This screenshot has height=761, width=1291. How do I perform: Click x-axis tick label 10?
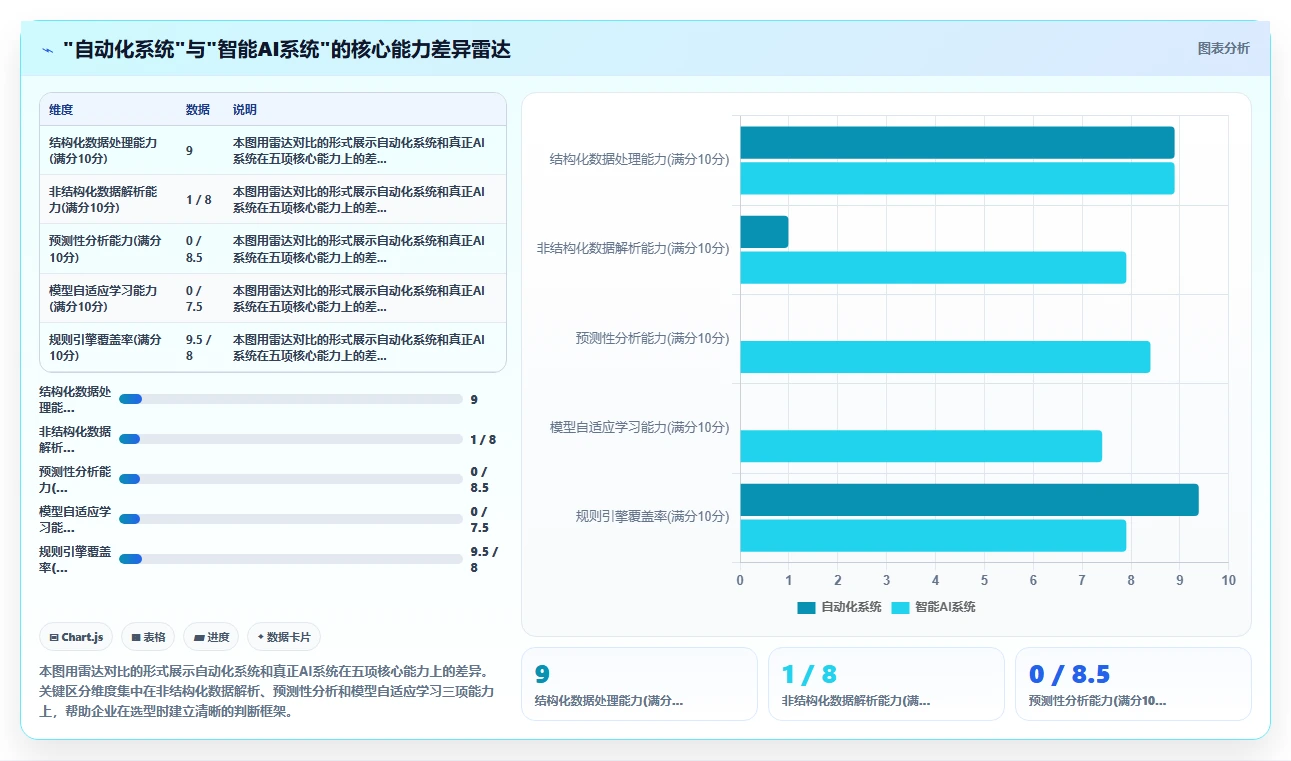click(1228, 581)
